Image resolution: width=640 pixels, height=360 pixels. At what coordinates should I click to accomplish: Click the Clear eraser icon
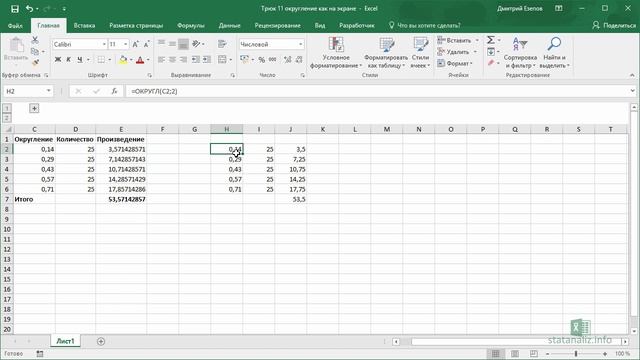tap(491, 62)
